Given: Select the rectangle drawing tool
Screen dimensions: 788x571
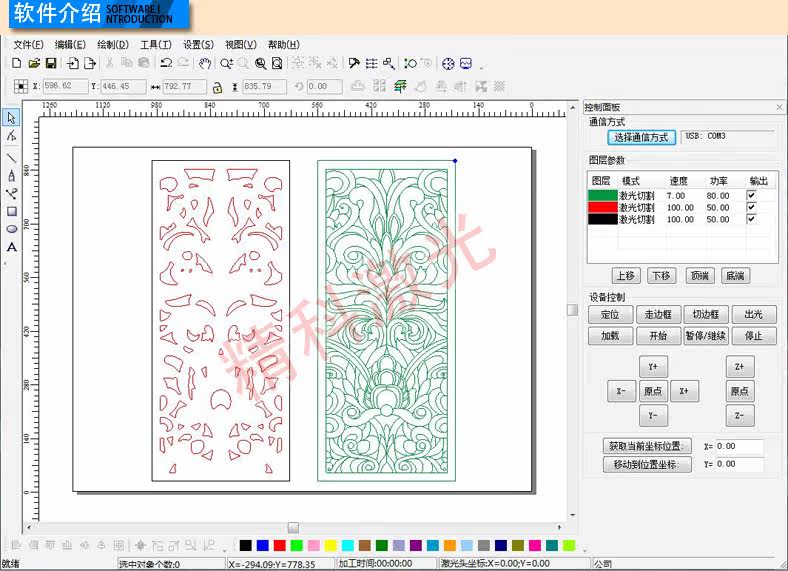Looking at the screenshot, I should 12,212.
